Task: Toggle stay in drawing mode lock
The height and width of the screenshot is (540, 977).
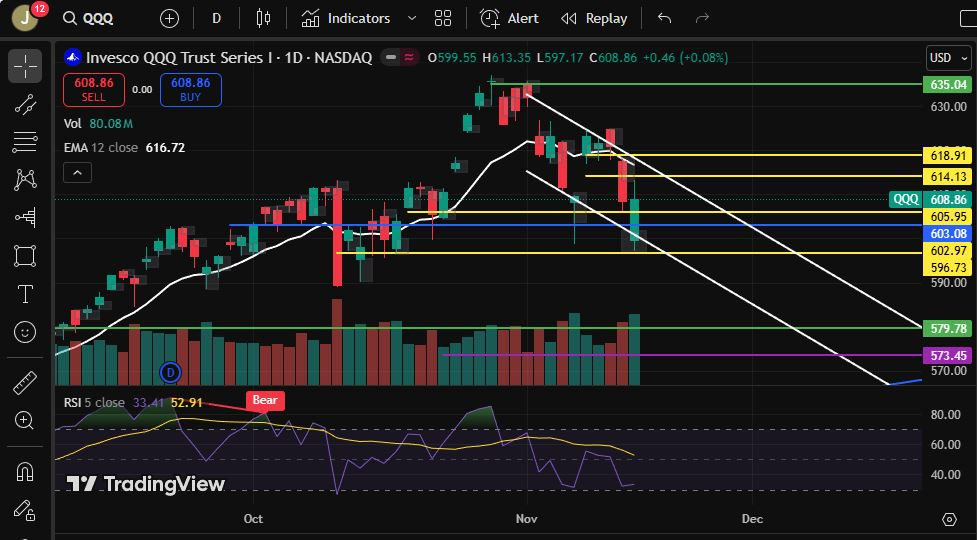Action: click(x=25, y=511)
